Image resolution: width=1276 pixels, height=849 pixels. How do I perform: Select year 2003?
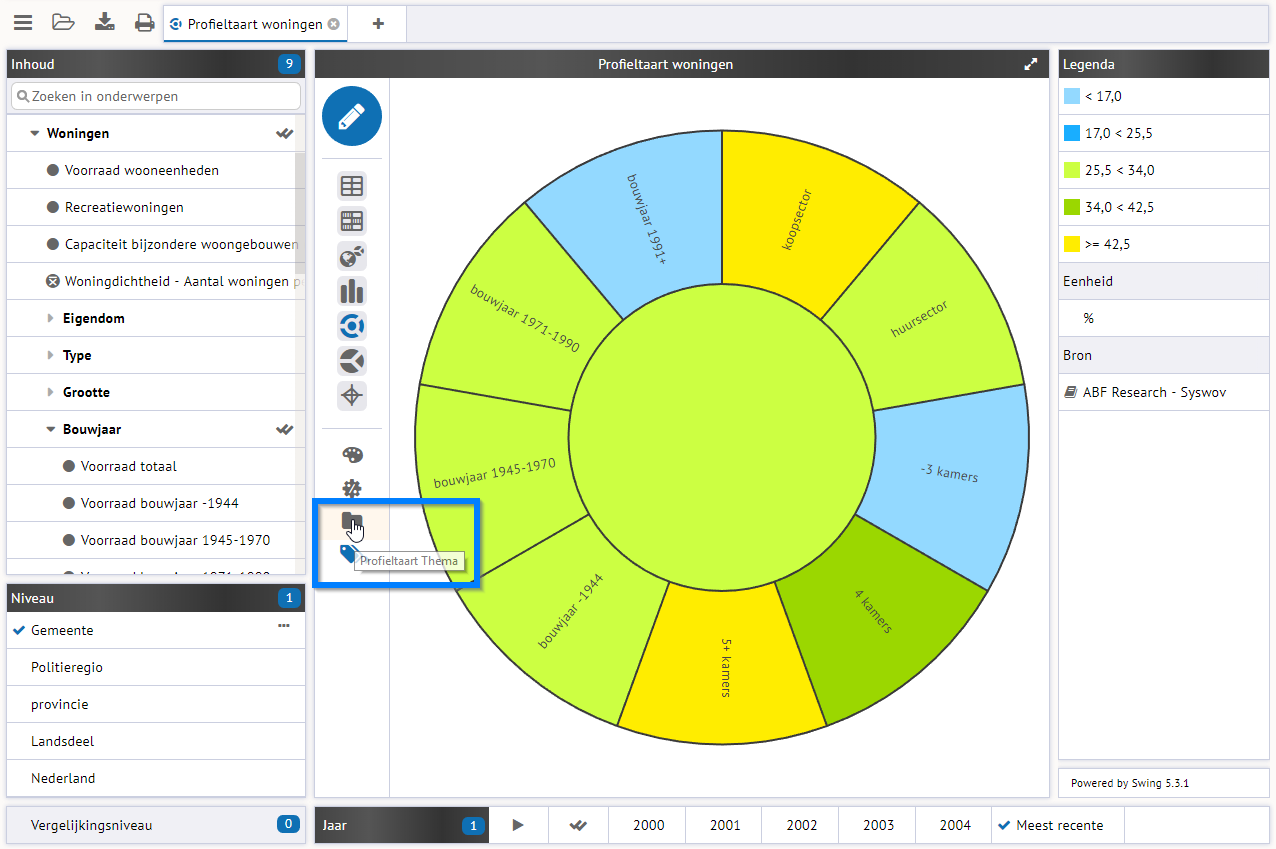coord(878,825)
